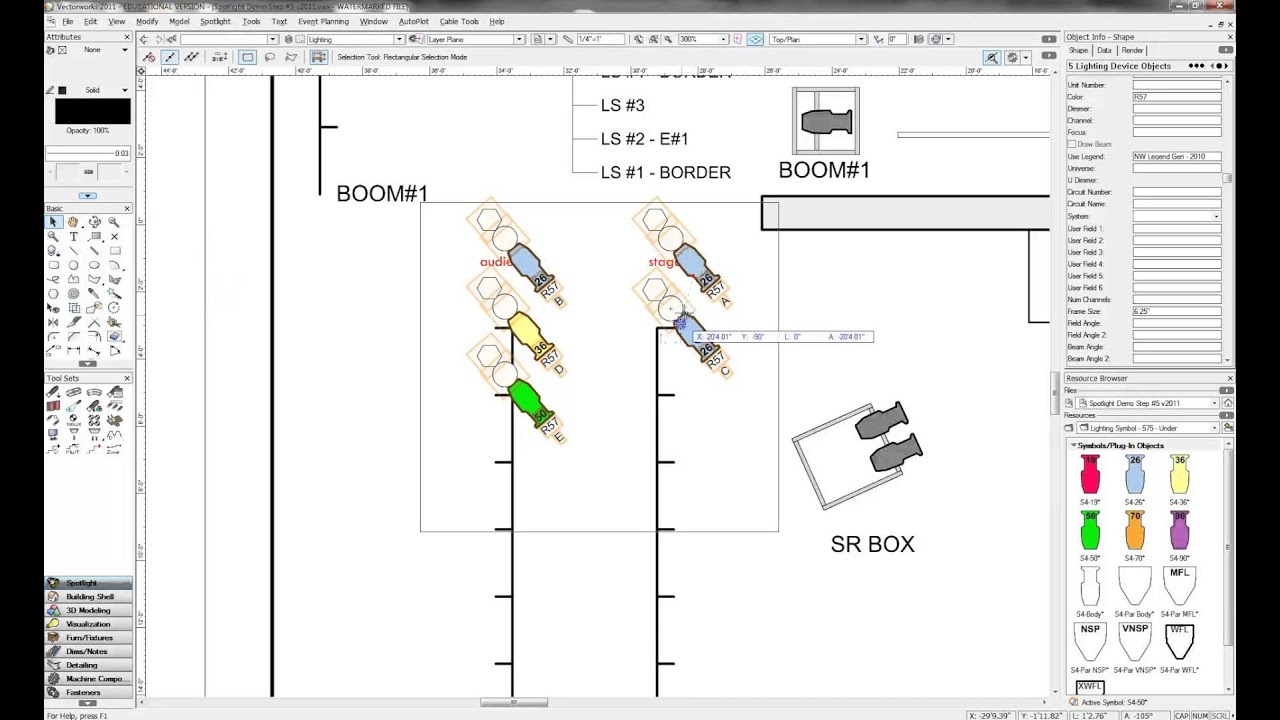
Task: Click the black fill color swatch
Action: 92,111
